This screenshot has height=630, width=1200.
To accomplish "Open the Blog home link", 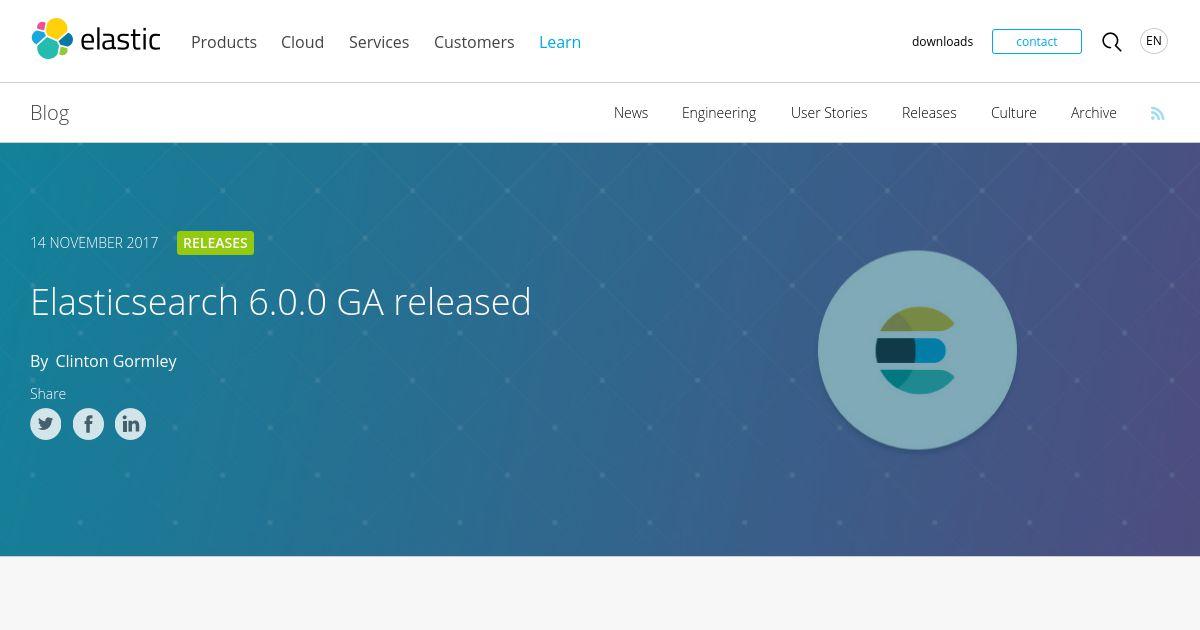I will [x=50, y=113].
